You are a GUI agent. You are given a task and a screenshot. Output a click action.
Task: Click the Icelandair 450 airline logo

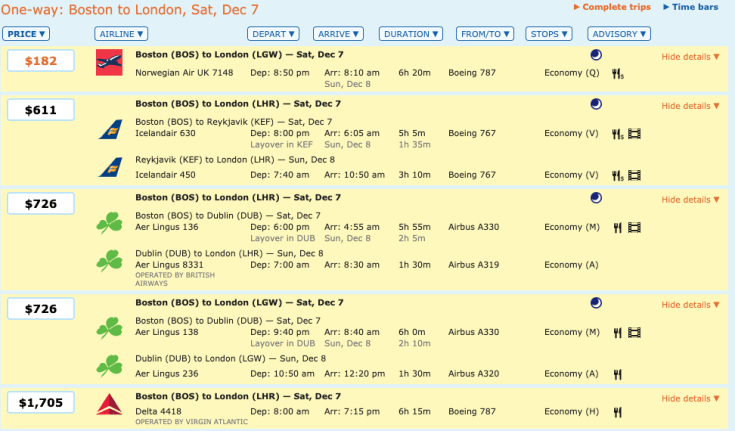[x=111, y=167]
